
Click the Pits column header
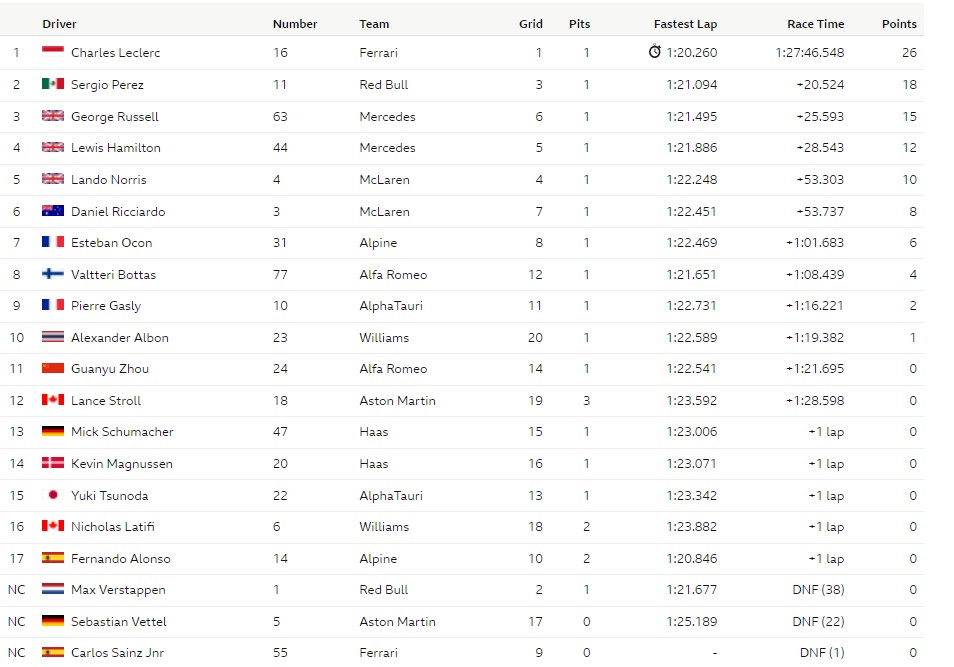tap(579, 24)
